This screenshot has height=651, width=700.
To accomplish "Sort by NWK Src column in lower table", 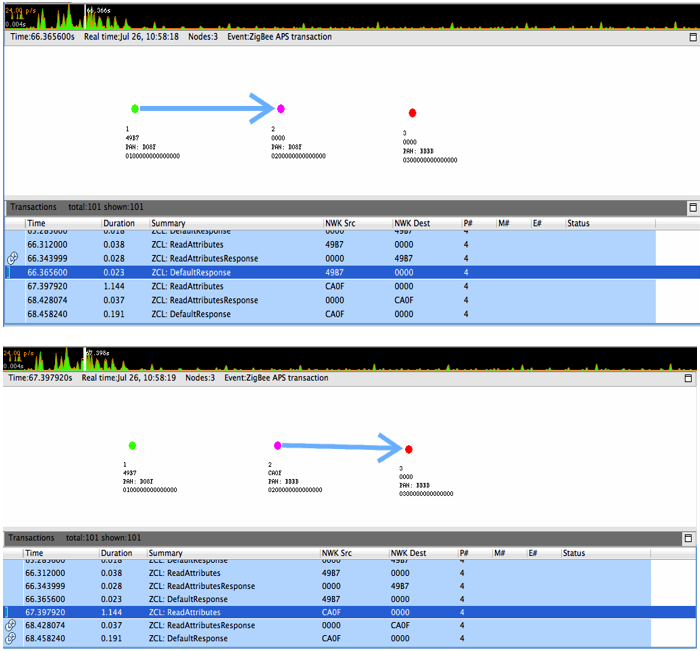I will (354, 553).
